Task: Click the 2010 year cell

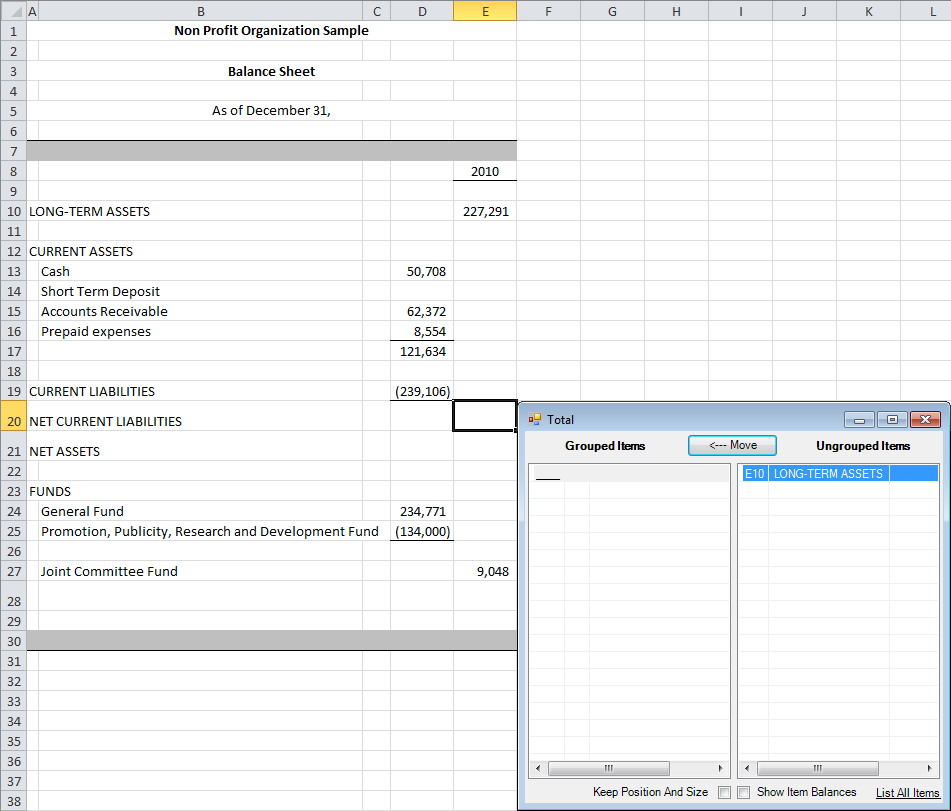Action: coord(485,171)
